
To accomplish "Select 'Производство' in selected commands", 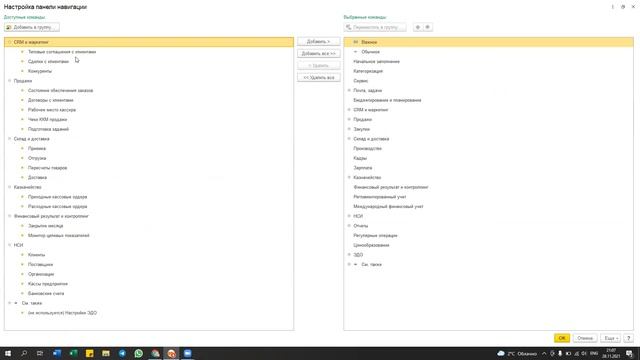I will [x=367, y=149].
